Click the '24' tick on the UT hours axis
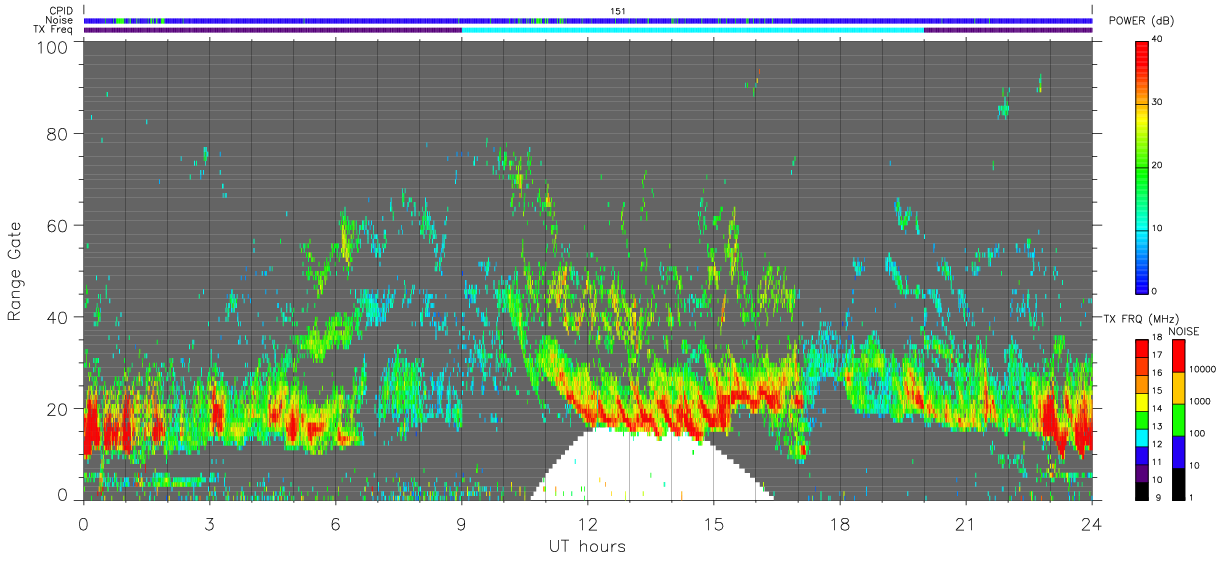This screenshot has height=567, width=1228. 1091,523
